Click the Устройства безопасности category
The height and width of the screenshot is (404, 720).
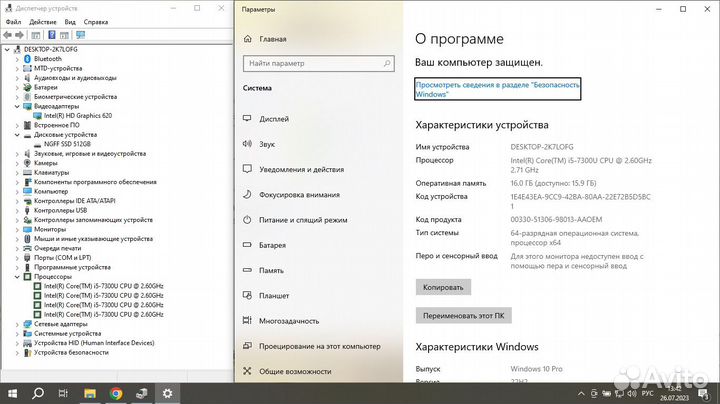[x=71, y=353]
